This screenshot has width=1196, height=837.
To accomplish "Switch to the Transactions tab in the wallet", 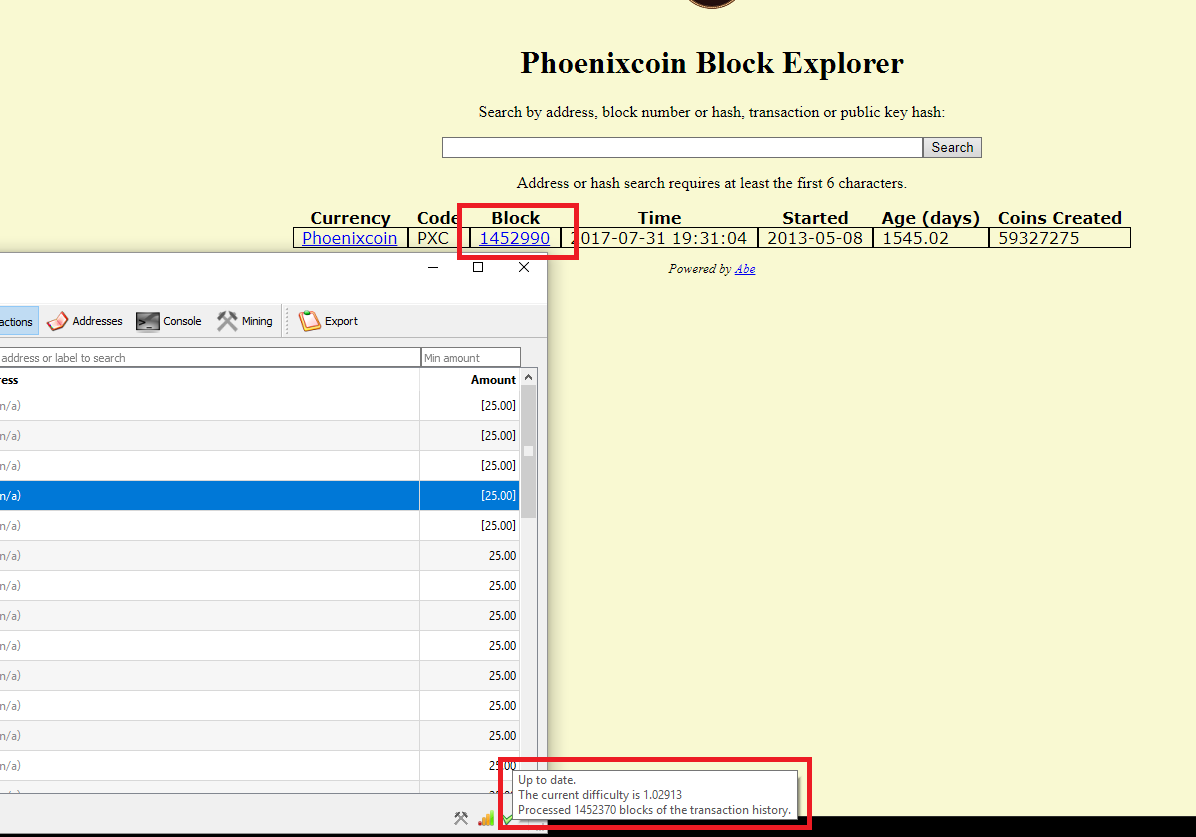I will [x=17, y=322].
